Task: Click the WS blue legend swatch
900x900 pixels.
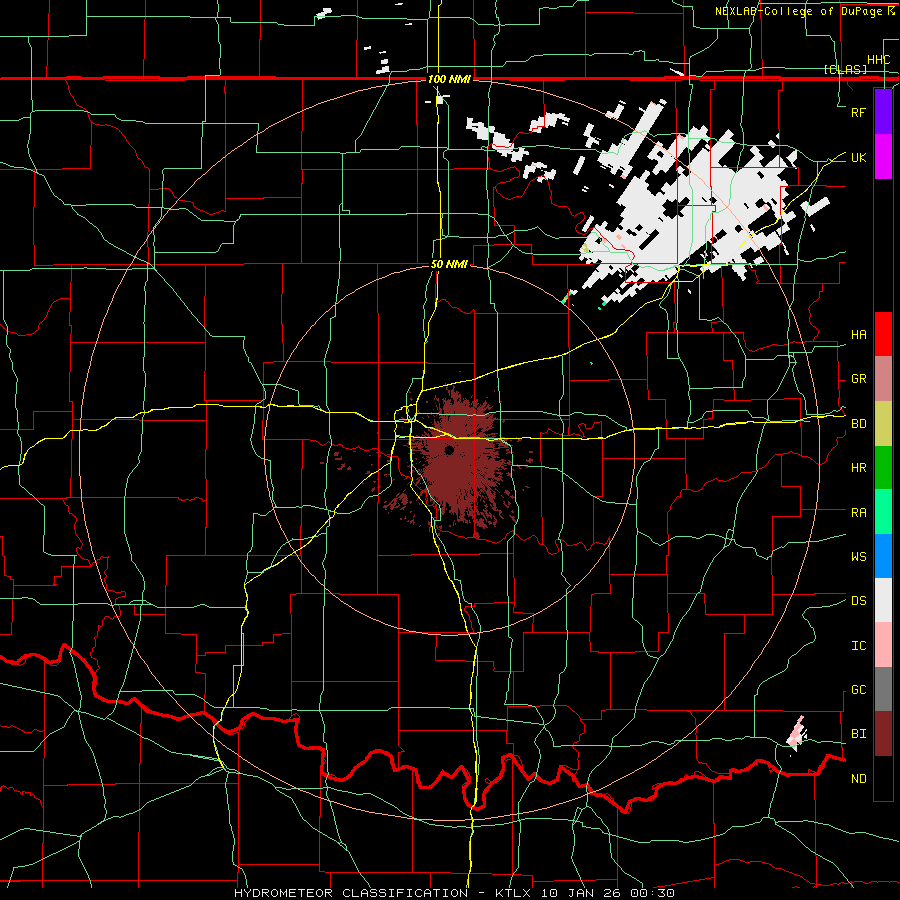Action: pyautogui.click(x=883, y=556)
